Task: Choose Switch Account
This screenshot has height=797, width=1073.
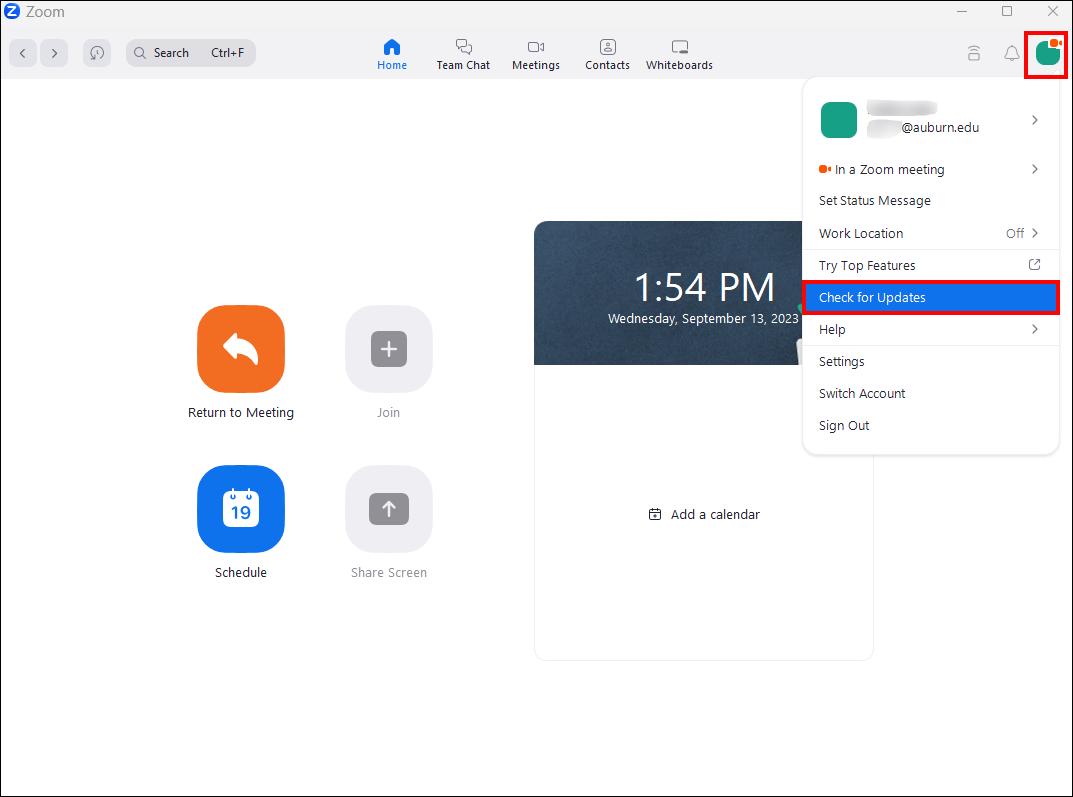Action: coord(930,393)
